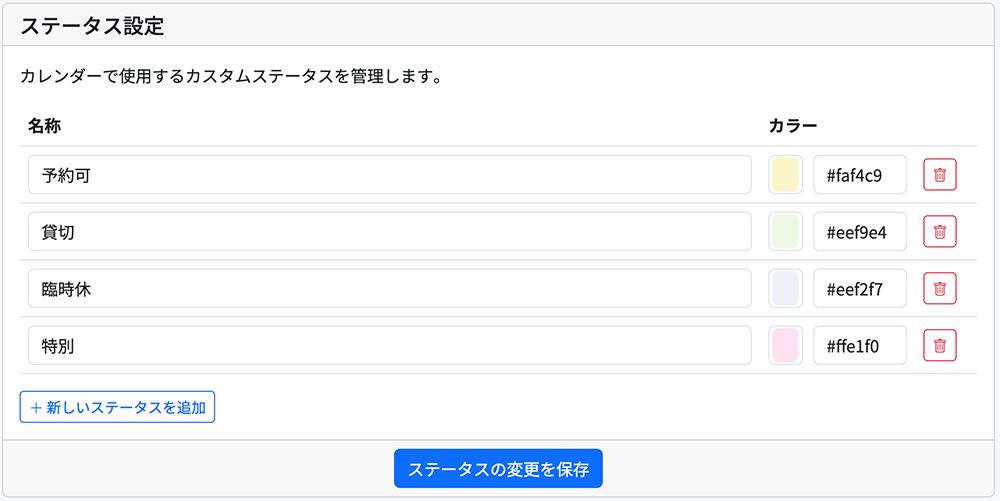This screenshot has height=501, width=1000.
Task: Open the 臨時休 pale blue color swatch
Action: (785, 289)
